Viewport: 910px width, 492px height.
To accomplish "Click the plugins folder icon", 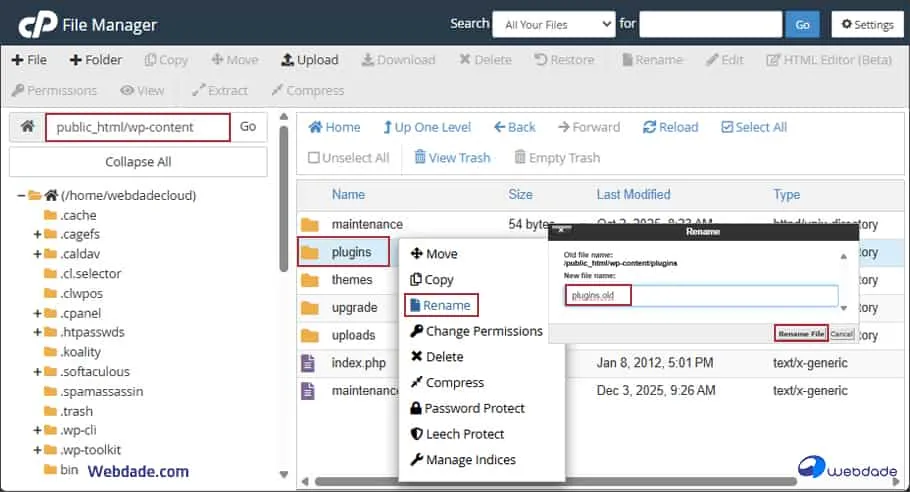I will point(310,252).
